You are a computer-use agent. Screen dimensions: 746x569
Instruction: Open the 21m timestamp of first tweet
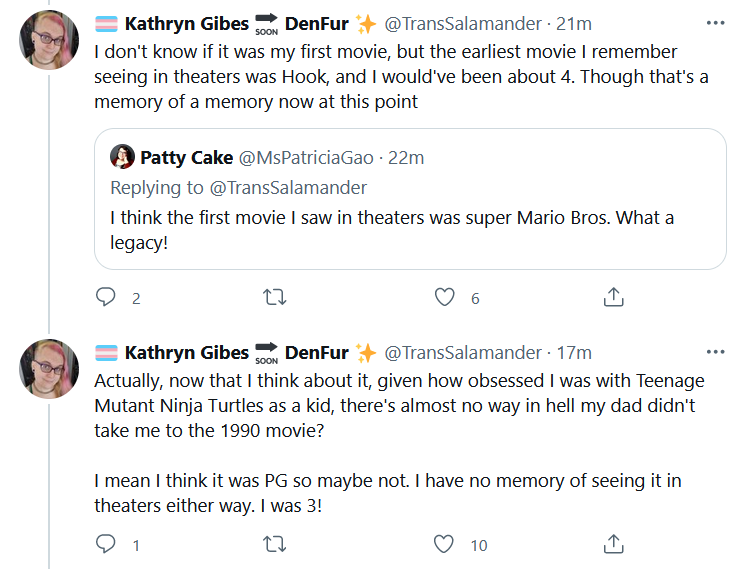(574, 23)
